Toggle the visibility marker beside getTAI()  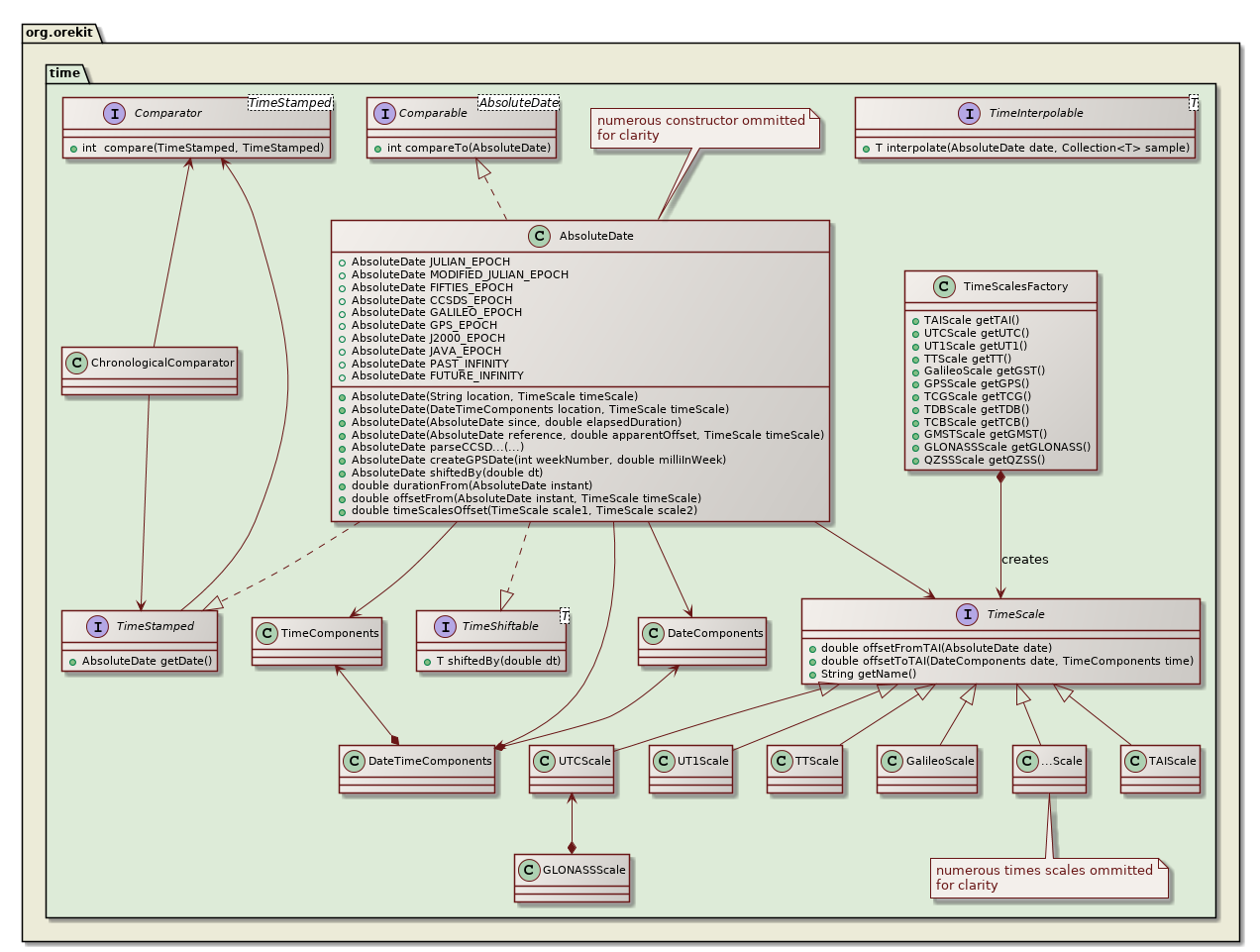914,320
